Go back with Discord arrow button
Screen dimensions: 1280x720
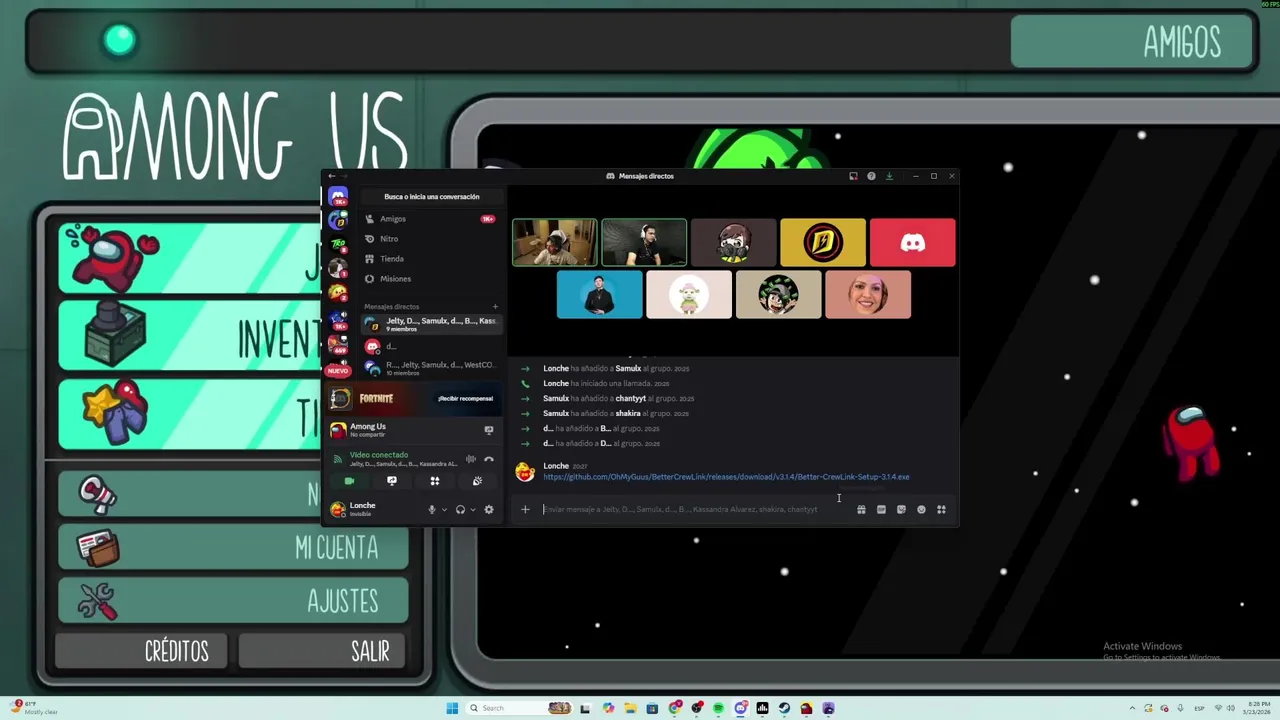pos(332,176)
